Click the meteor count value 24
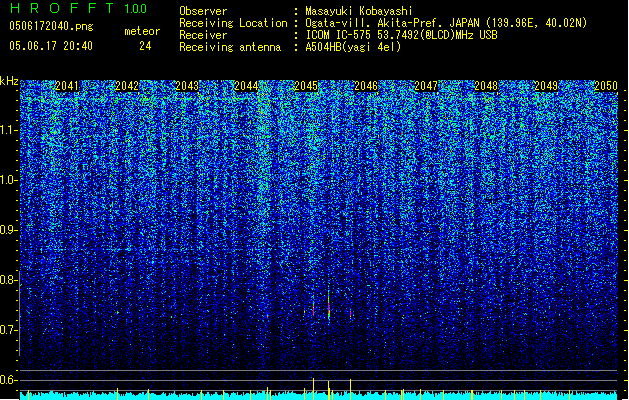This screenshot has height=400, width=629. pos(145,46)
